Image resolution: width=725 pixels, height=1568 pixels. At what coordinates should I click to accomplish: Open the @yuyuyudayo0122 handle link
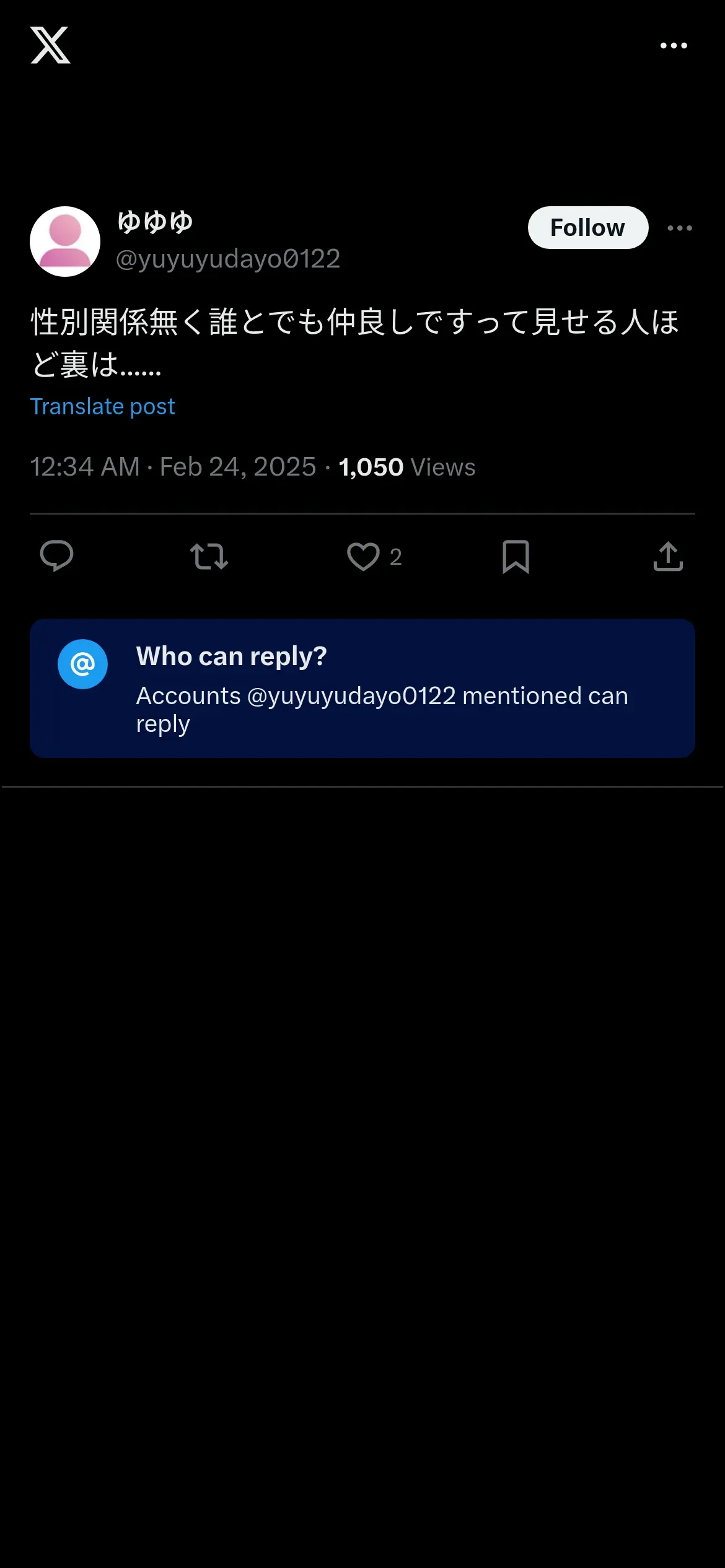pos(227,259)
